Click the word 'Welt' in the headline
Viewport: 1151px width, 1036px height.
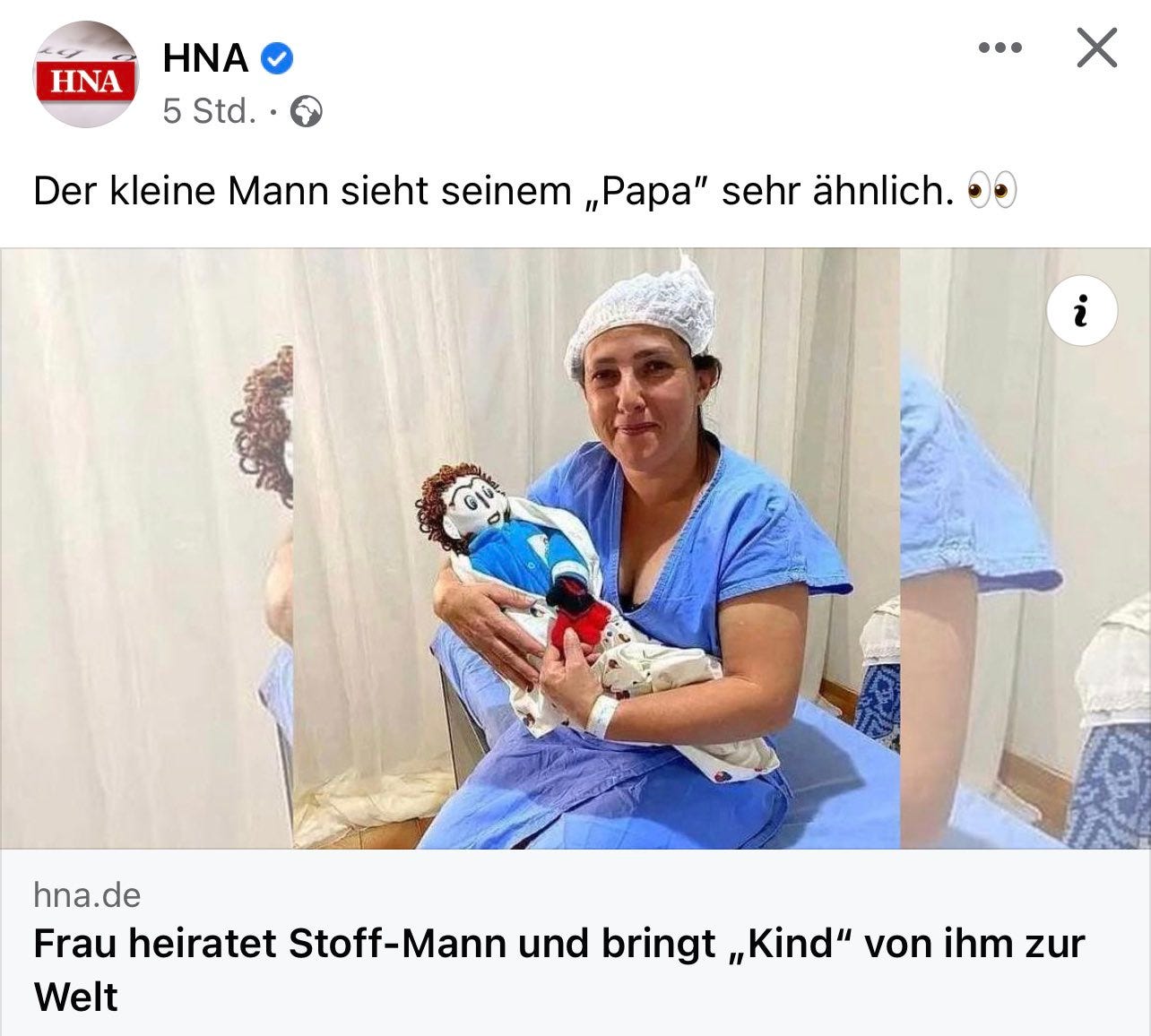(75, 997)
